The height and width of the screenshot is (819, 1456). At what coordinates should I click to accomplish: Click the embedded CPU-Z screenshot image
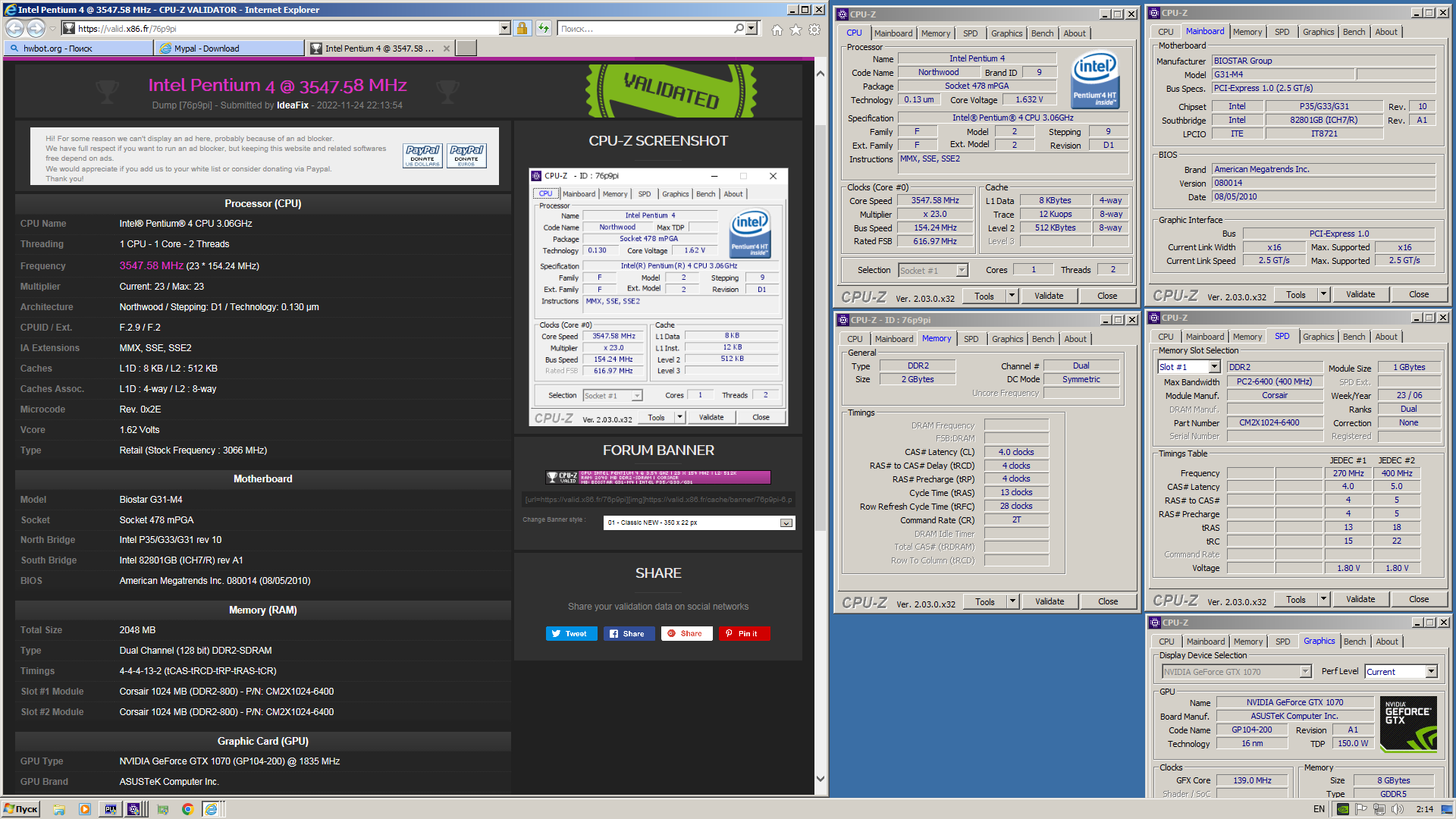pyautogui.click(x=658, y=297)
